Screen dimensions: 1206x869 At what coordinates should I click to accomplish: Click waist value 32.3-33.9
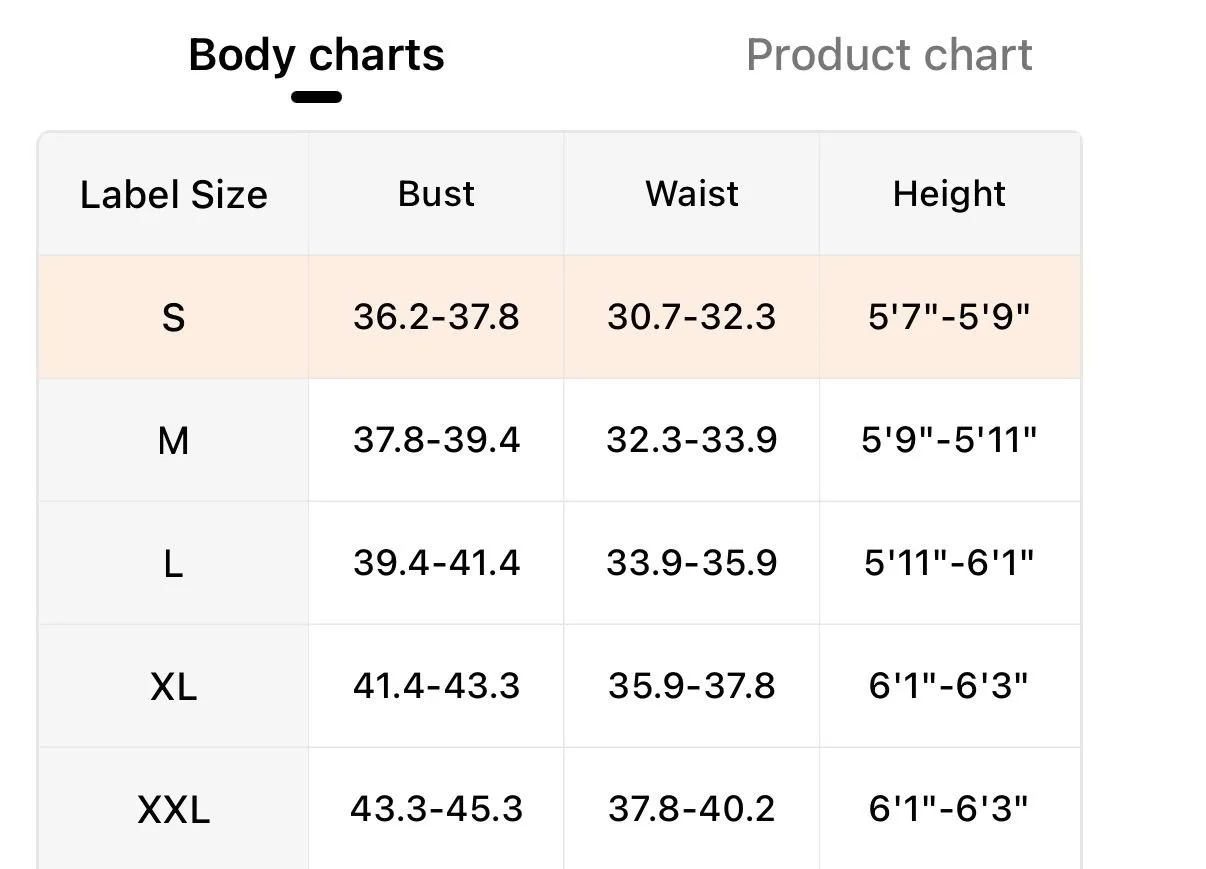pyautogui.click(x=692, y=440)
